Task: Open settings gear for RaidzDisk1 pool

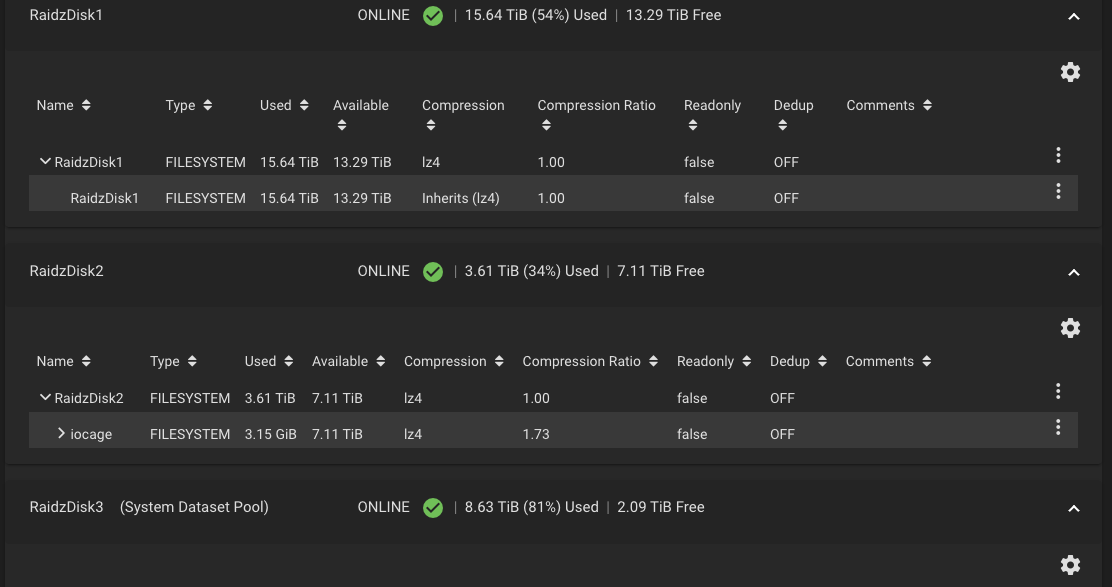Action: click(1069, 72)
